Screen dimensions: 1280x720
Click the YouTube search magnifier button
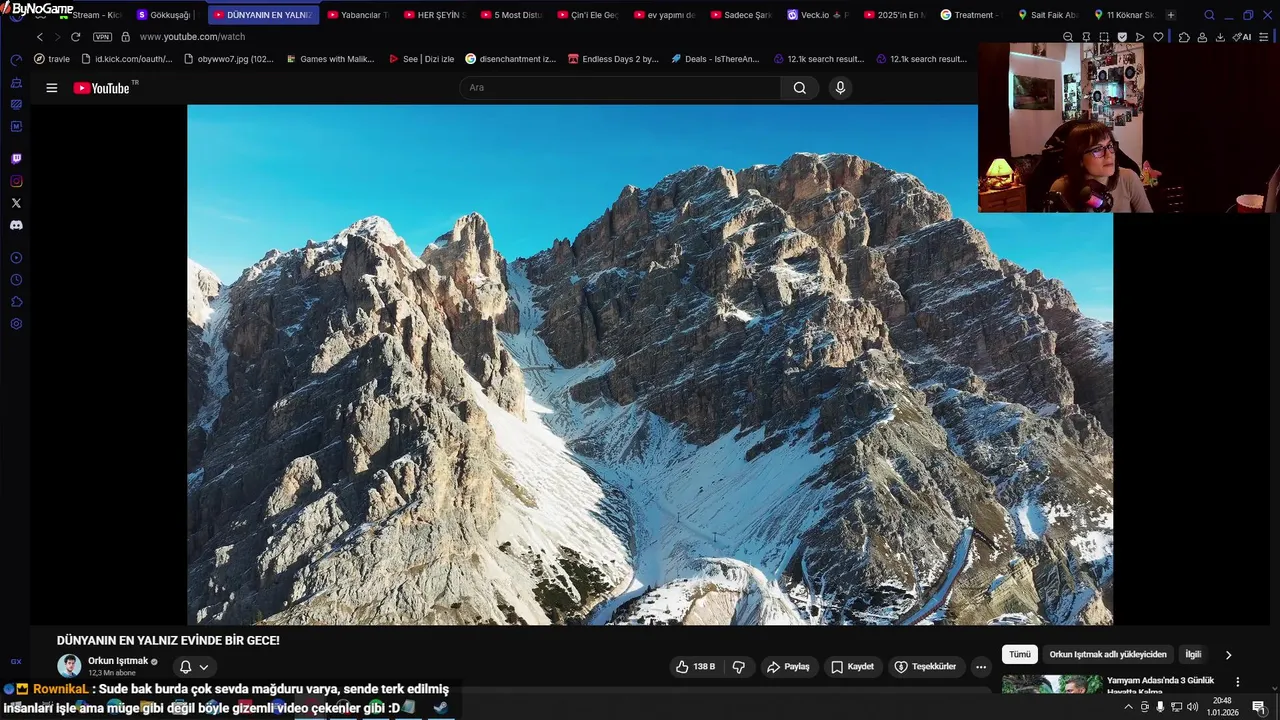click(x=800, y=88)
